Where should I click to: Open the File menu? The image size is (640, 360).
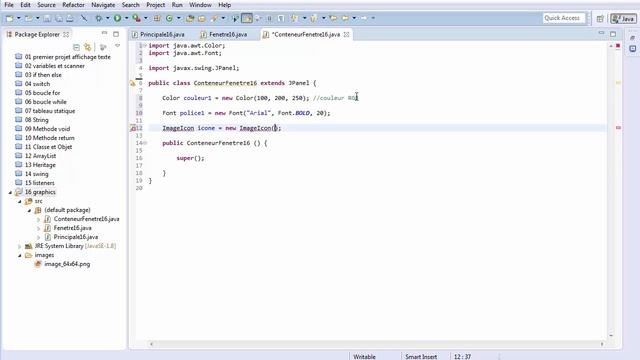(9, 5)
